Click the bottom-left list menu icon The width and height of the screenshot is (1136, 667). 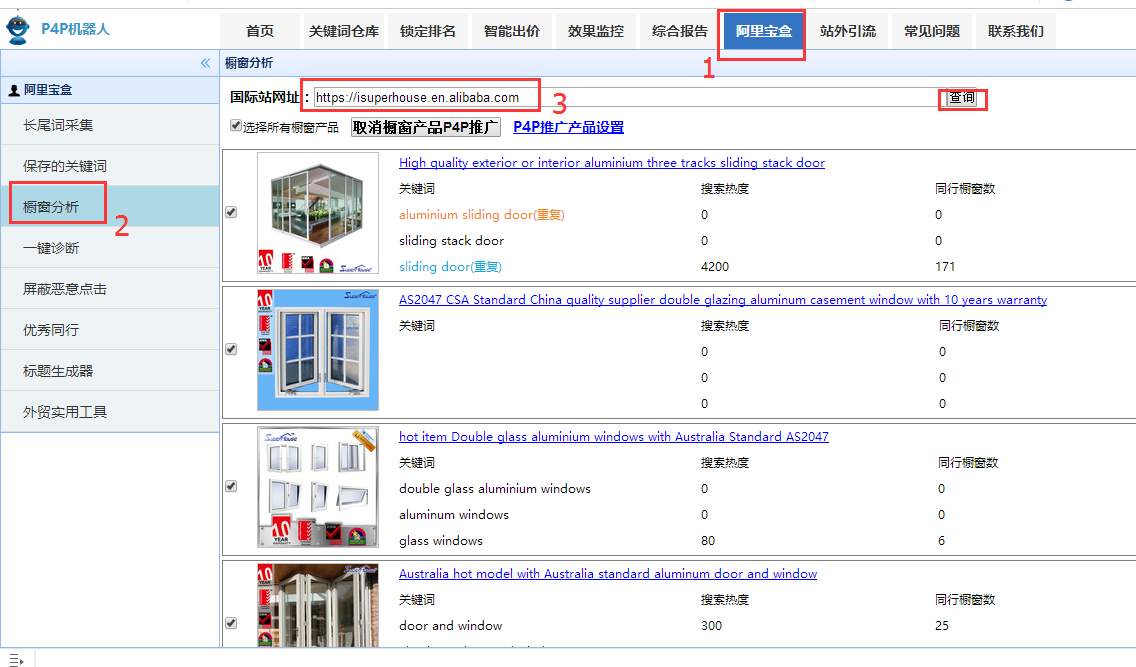(16, 660)
